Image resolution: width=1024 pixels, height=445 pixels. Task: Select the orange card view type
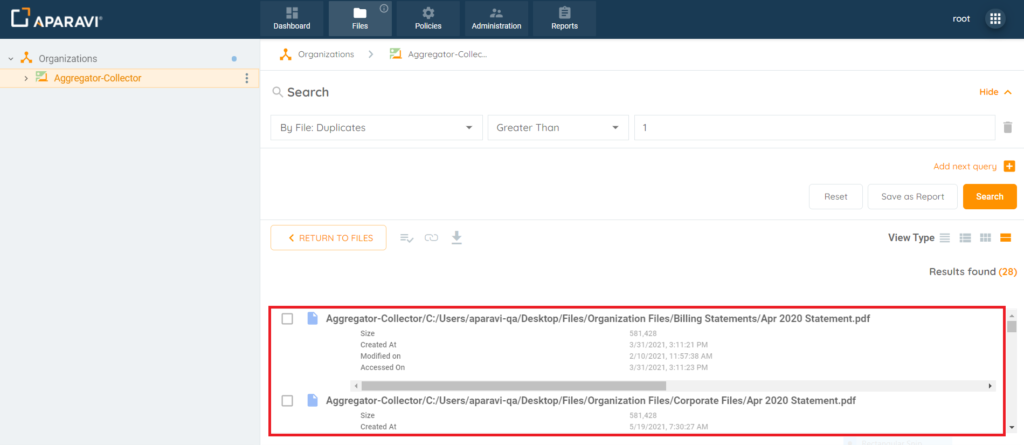[x=1006, y=238]
